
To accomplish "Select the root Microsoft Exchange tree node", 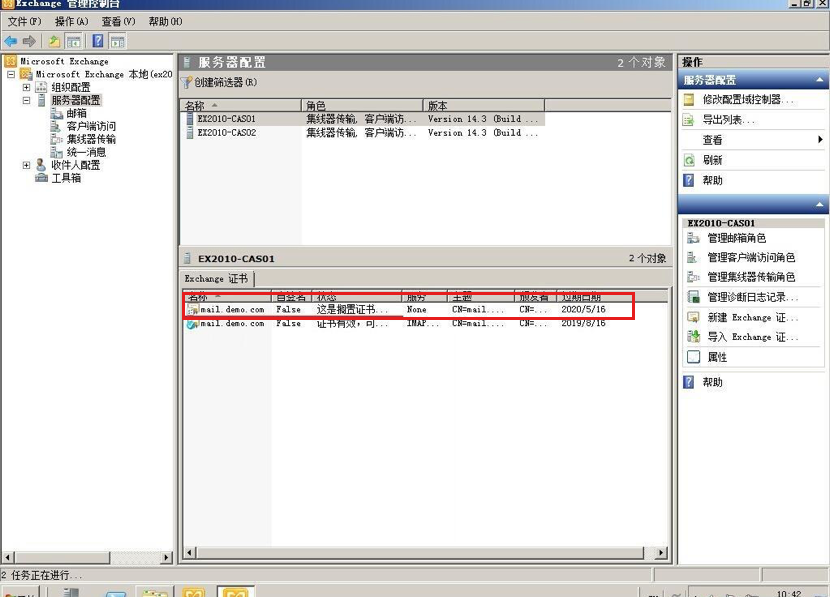I will [64, 61].
